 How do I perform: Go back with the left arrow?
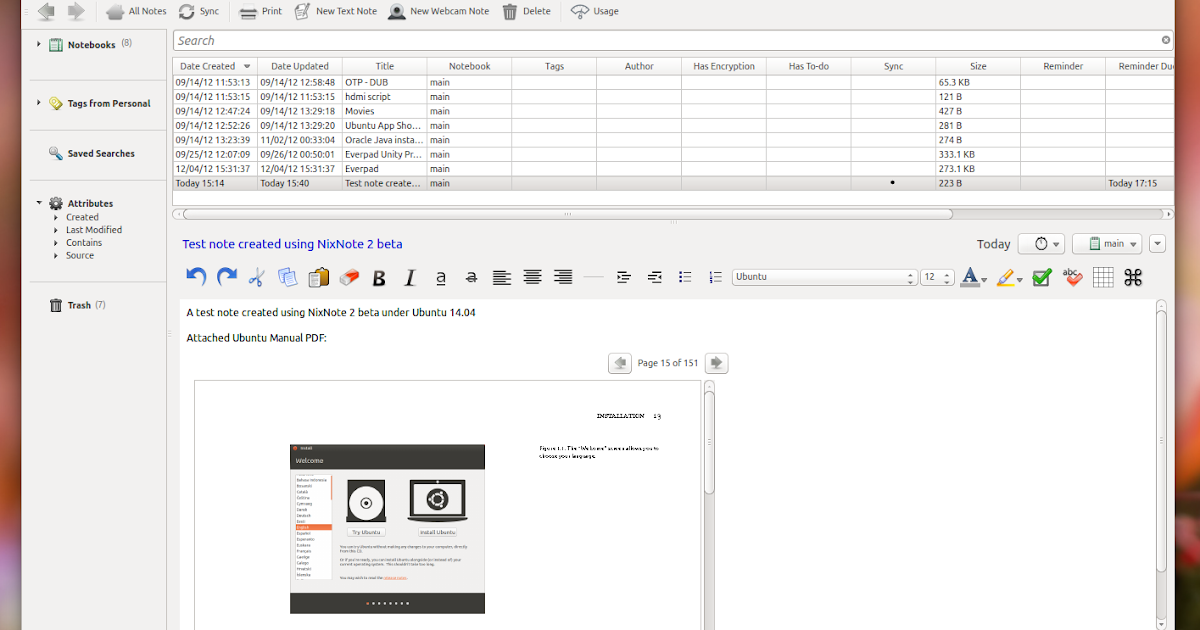(x=46, y=11)
